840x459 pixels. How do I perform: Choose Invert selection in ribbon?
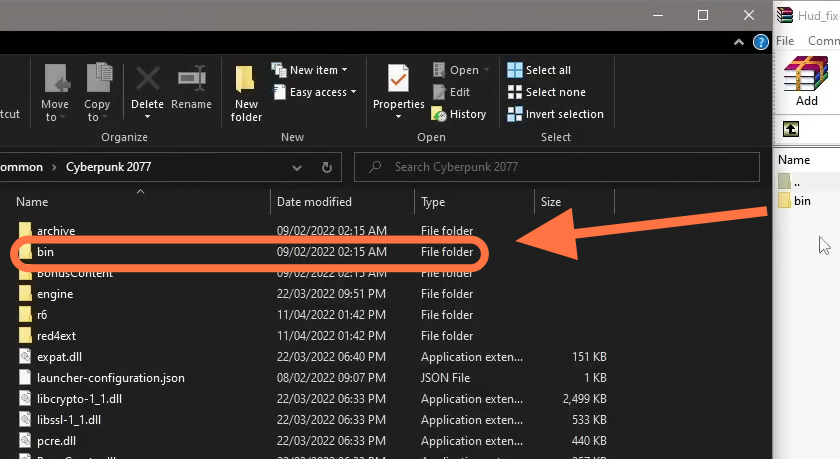pyautogui.click(x=556, y=114)
